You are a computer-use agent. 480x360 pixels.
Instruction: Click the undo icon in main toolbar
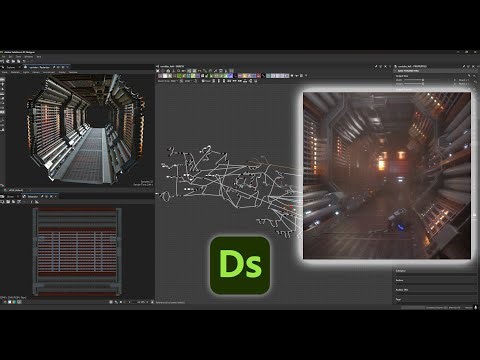[24, 61]
